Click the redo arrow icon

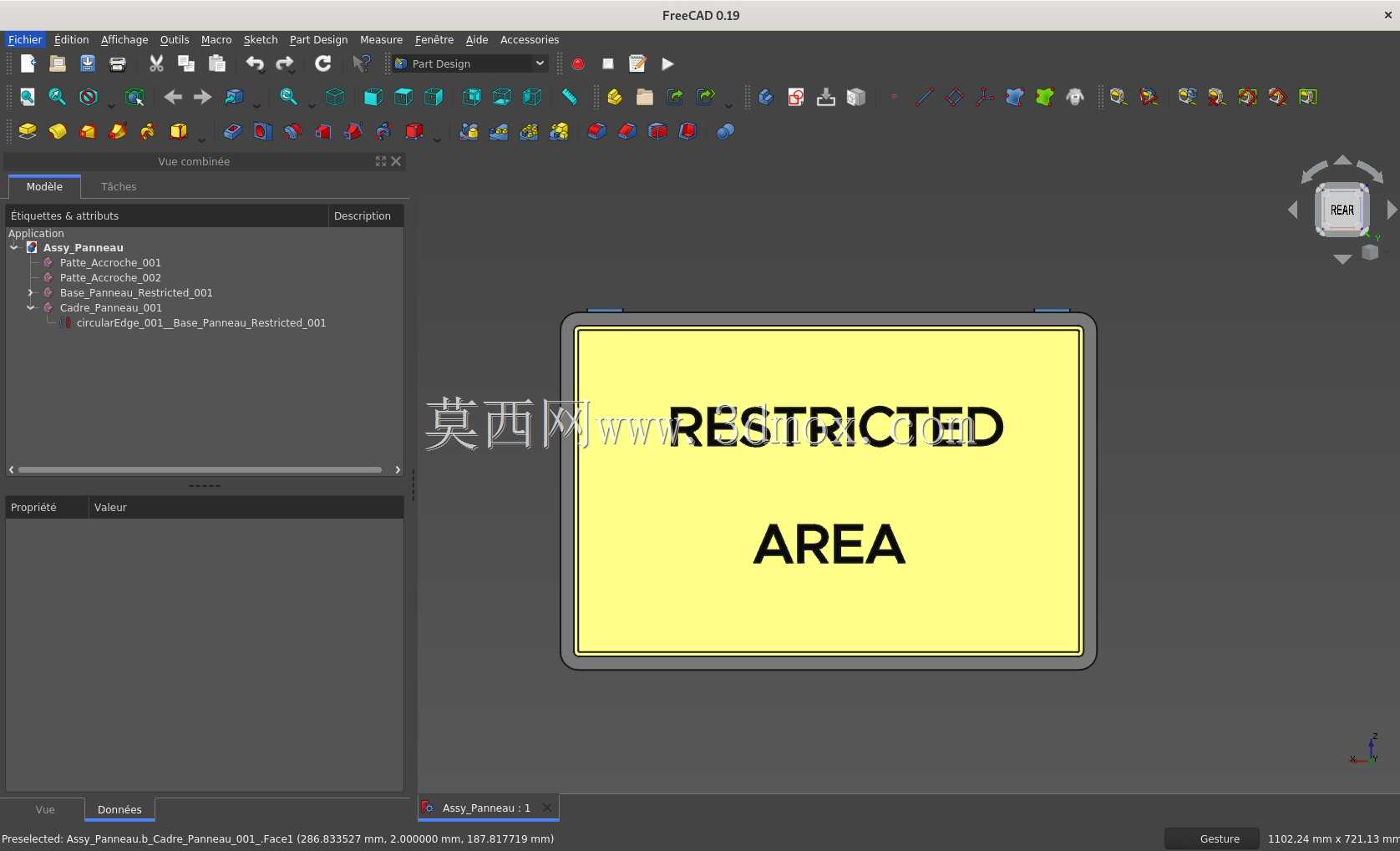pyautogui.click(x=285, y=63)
